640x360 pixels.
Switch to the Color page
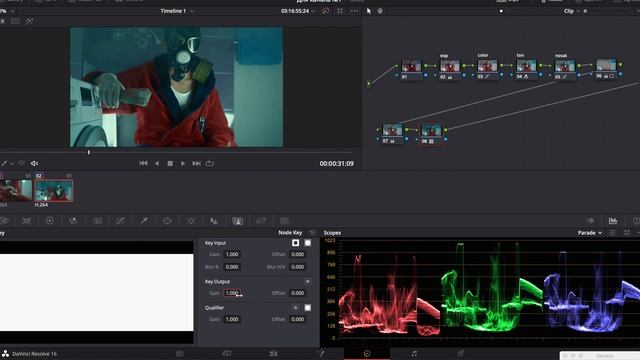click(367, 353)
